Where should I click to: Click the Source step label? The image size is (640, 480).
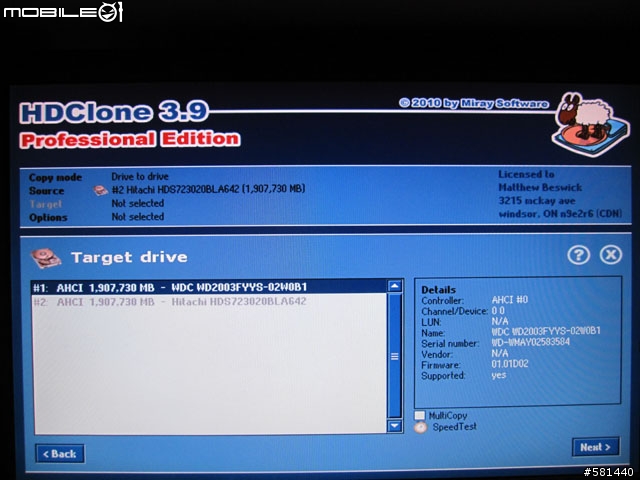[47, 191]
